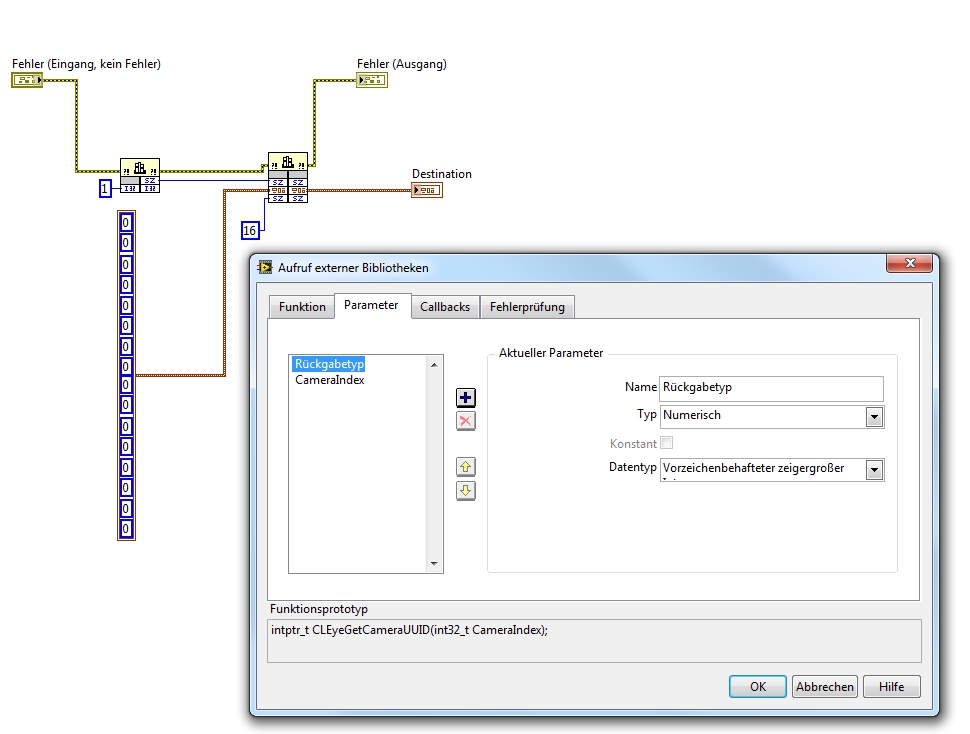Image resolution: width=970 pixels, height=734 pixels.
Task: Click the Abbrechen button
Action: point(825,686)
